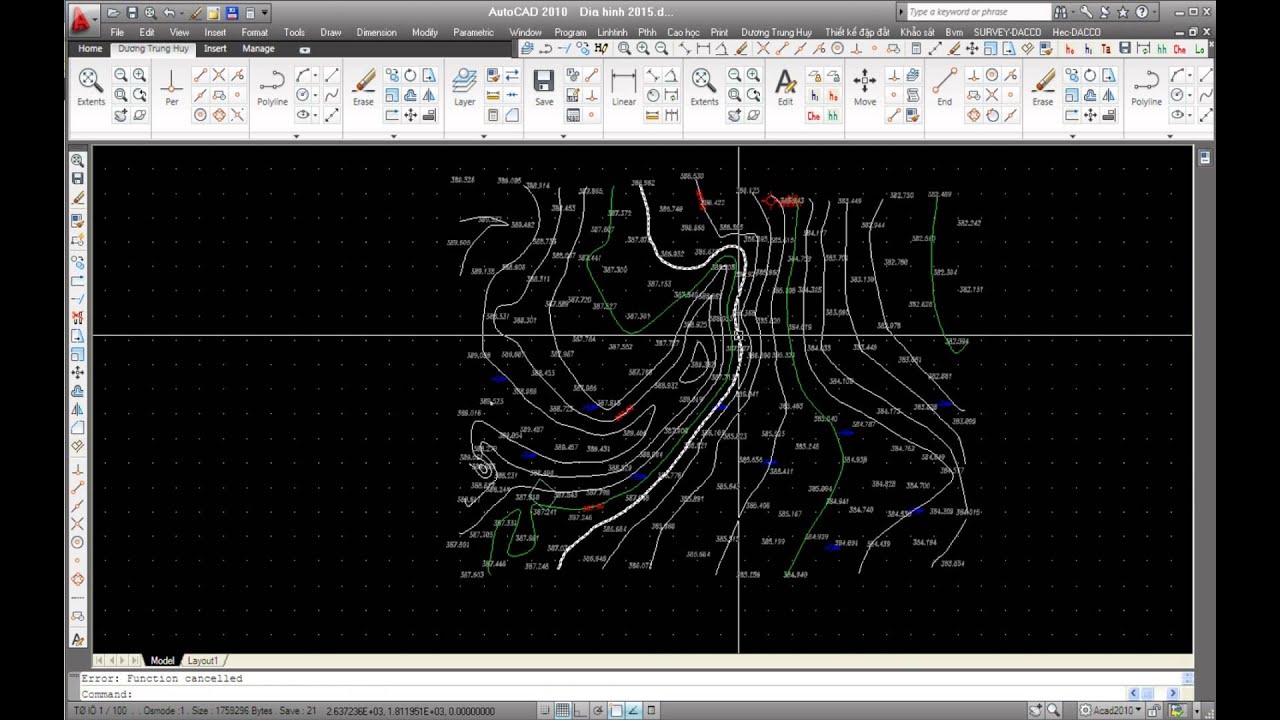Switch to the Manage ribbon tab

point(258,48)
